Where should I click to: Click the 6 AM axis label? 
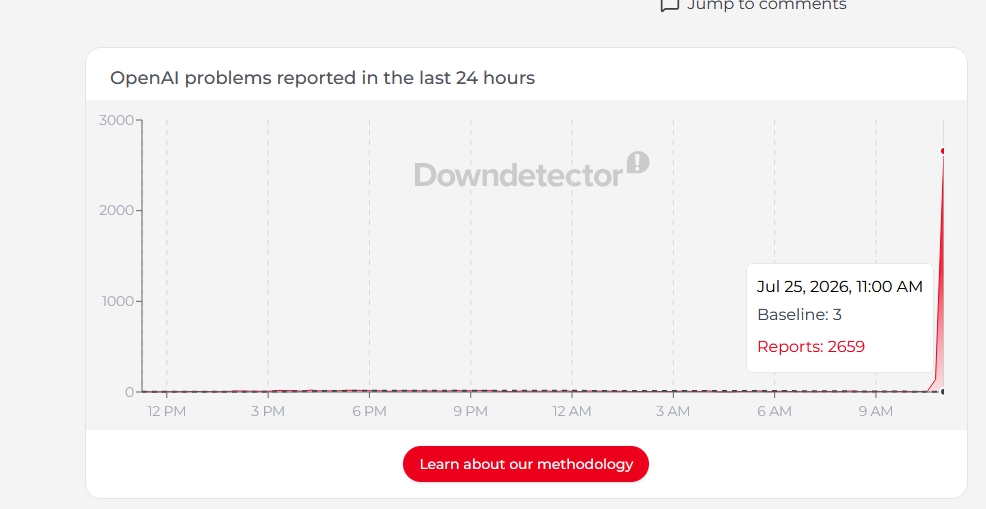(774, 411)
